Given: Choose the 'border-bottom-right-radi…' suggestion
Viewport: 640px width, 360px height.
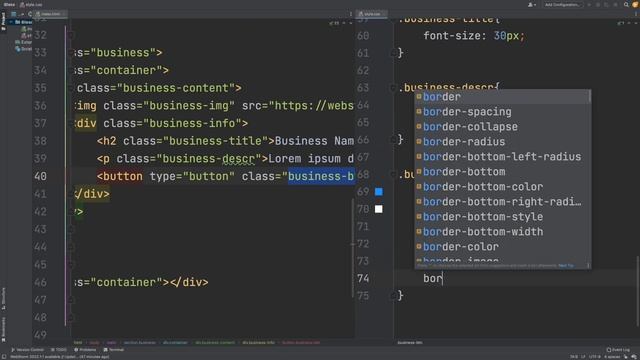Looking at the screenshot, I should coord(502,202).
